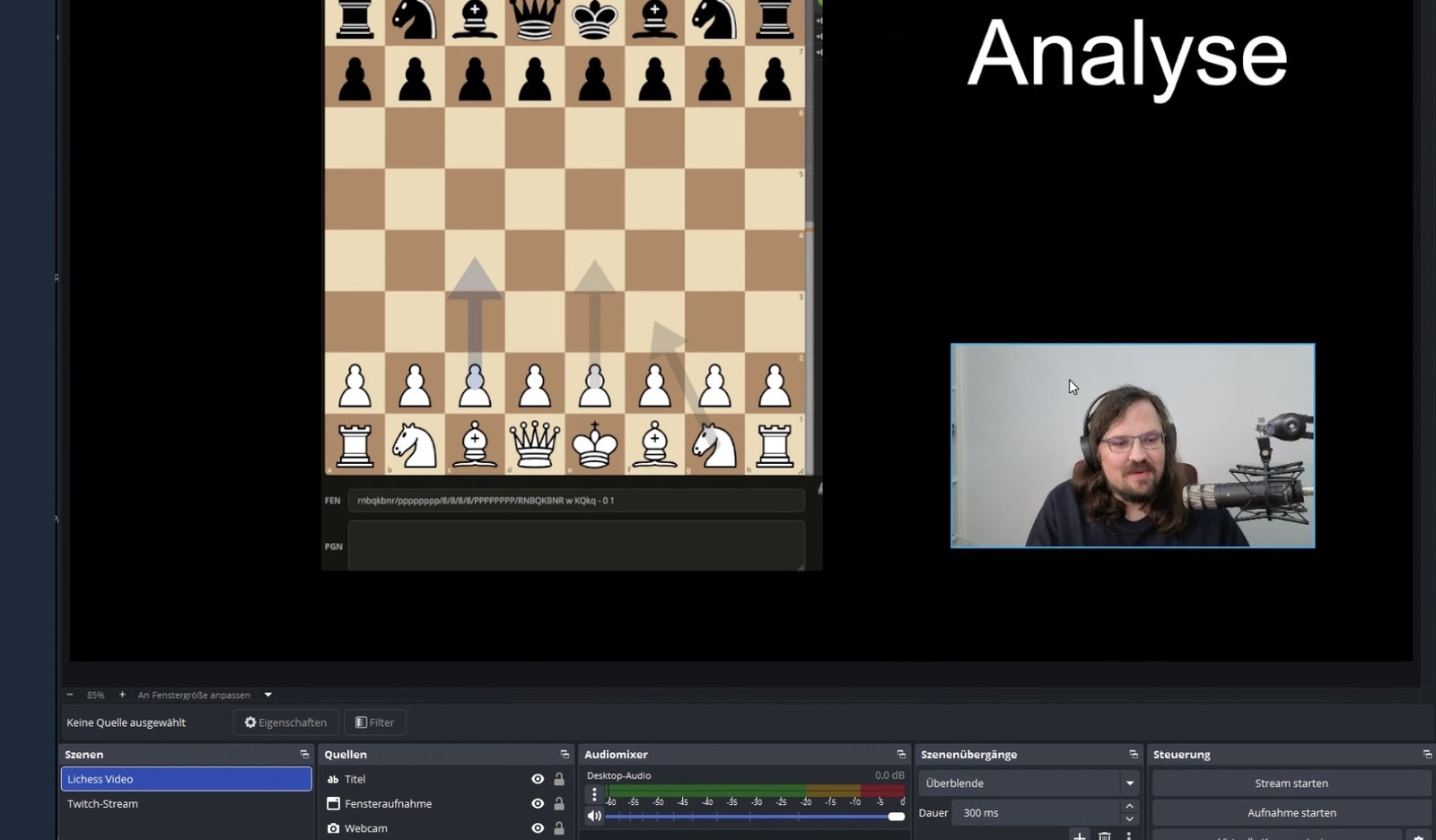Lock the Fensteraufnahme source
The image size is (1436, 840).
tap(559, 804)
